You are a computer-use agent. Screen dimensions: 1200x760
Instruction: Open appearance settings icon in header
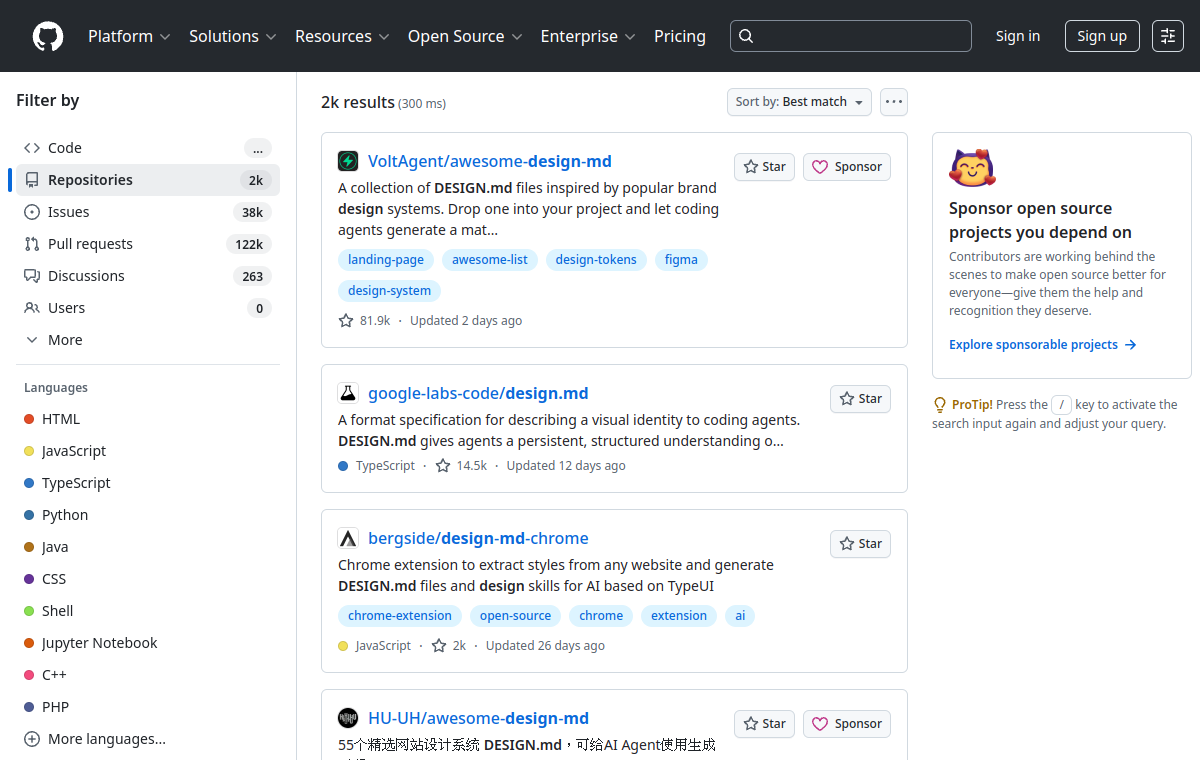coord(1168,36)
